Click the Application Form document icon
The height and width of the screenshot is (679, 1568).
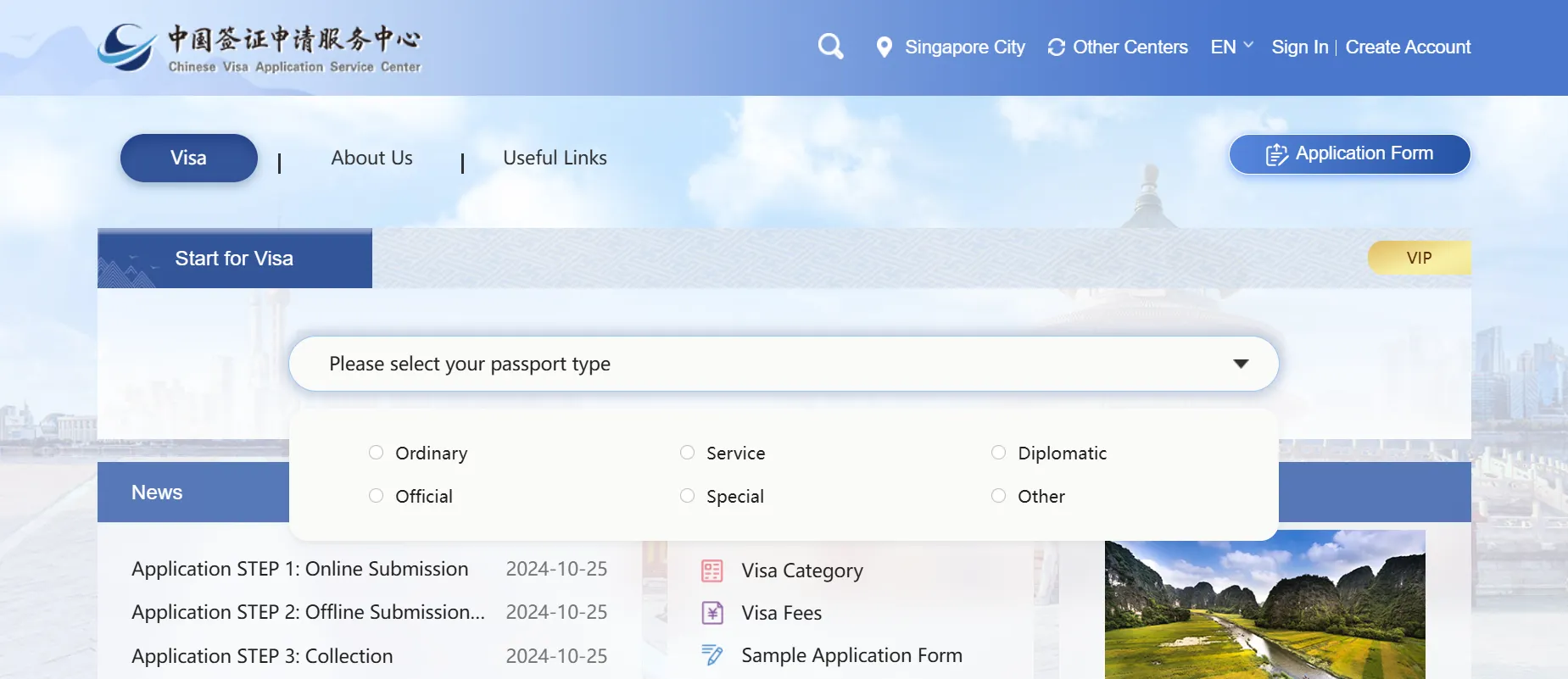click(1276, 154)
